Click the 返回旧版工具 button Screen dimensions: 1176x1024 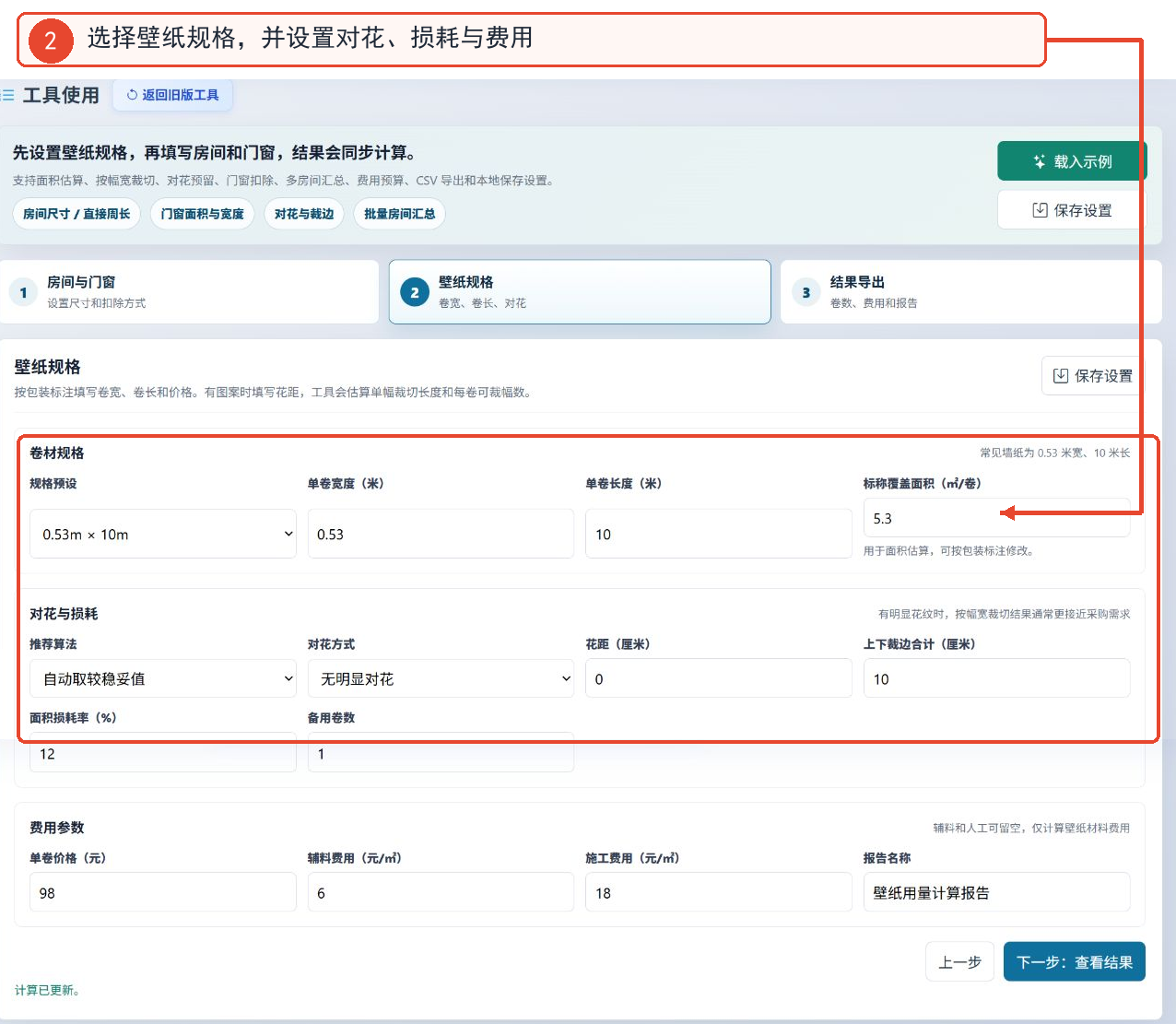coord(172,95)
